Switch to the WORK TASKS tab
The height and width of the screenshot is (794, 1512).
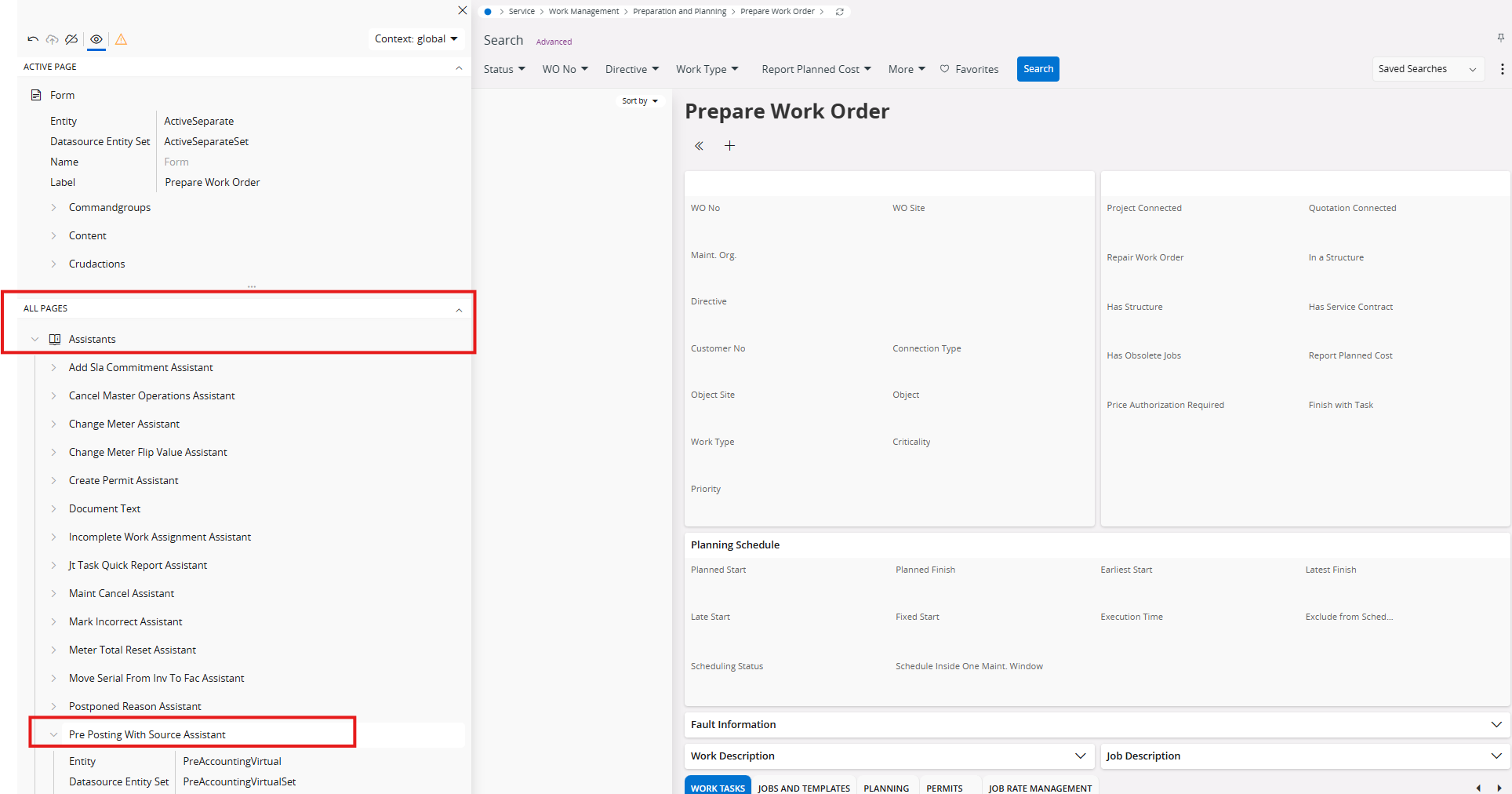718,786
